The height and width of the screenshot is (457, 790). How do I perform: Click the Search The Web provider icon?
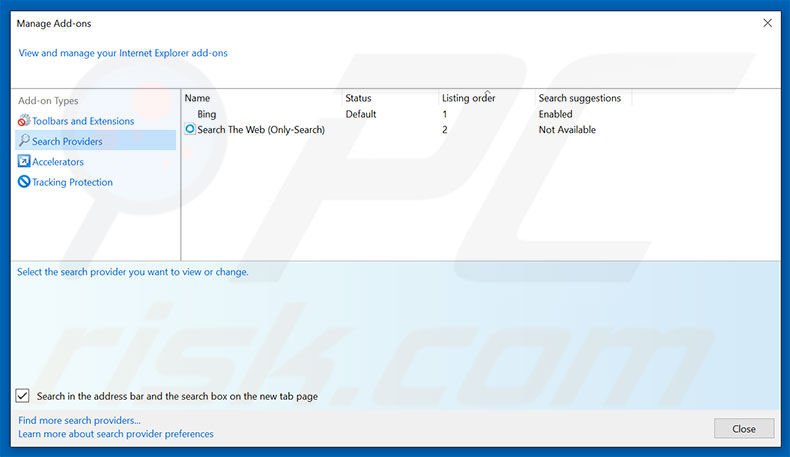click(190, 129)
